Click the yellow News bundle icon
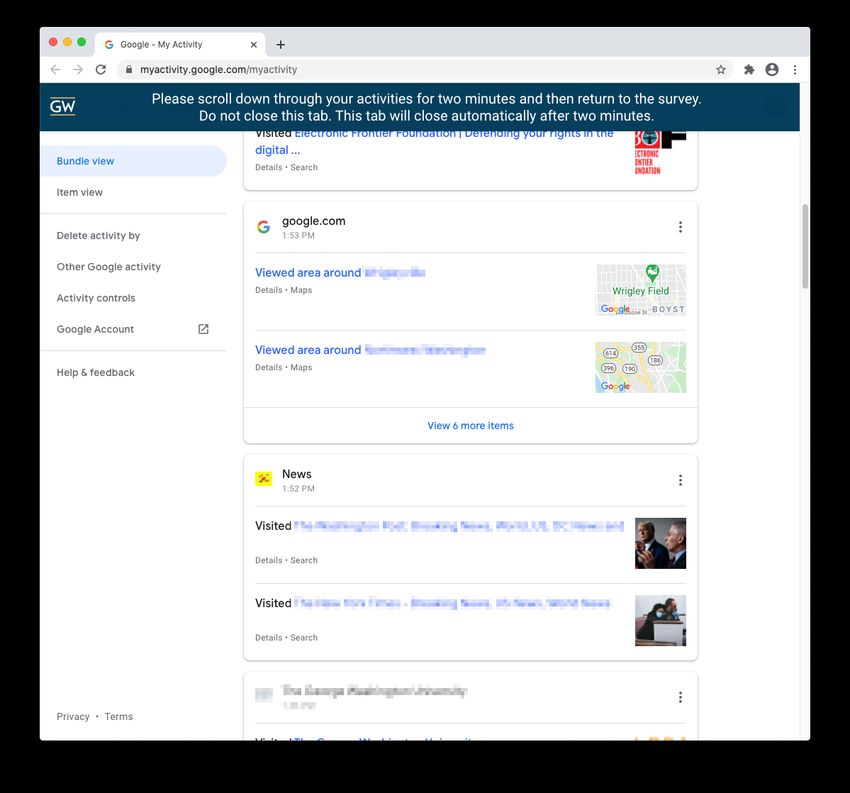This screenshot has height=793, width=850. (263, 479)
